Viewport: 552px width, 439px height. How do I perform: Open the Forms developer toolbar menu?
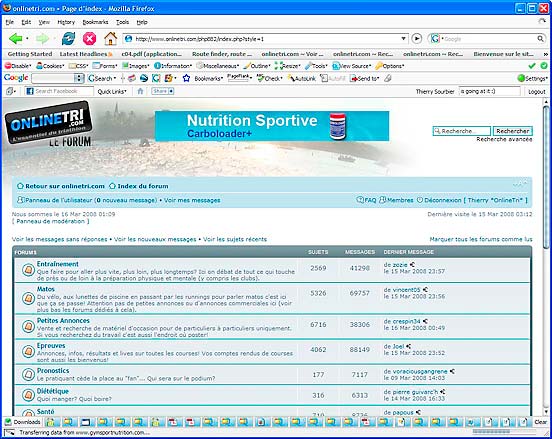105,66
